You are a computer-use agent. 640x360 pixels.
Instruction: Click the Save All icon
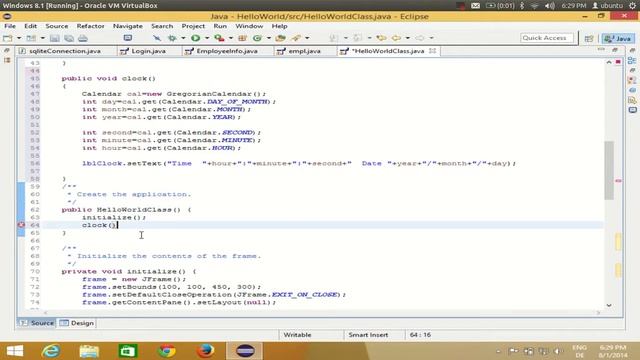(69, 38)
